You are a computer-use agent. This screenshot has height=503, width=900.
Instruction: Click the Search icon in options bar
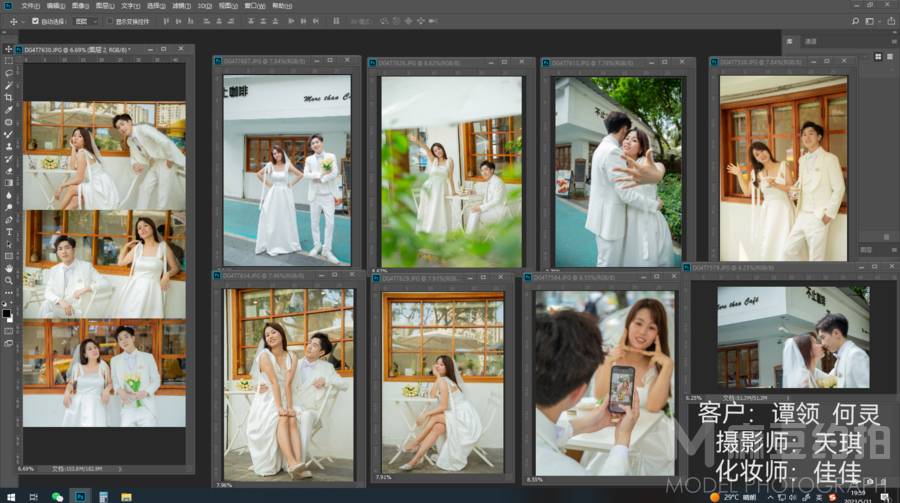(x=855, y=21)
